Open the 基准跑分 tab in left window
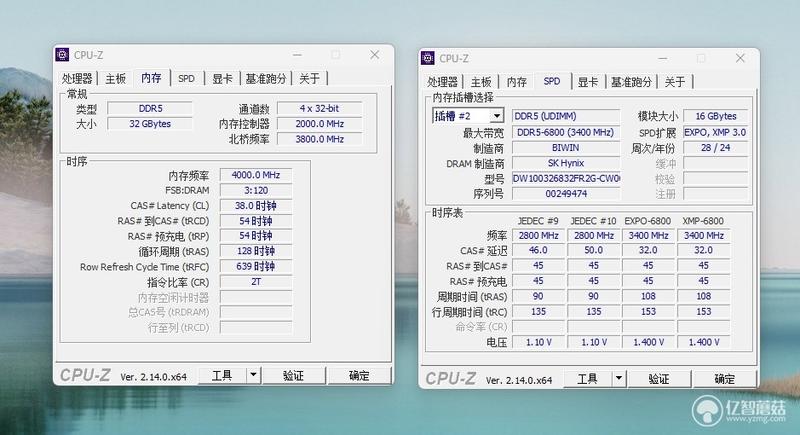Image resolution: width=800 pixels, height=435 pixels. (x=266, y=79)
